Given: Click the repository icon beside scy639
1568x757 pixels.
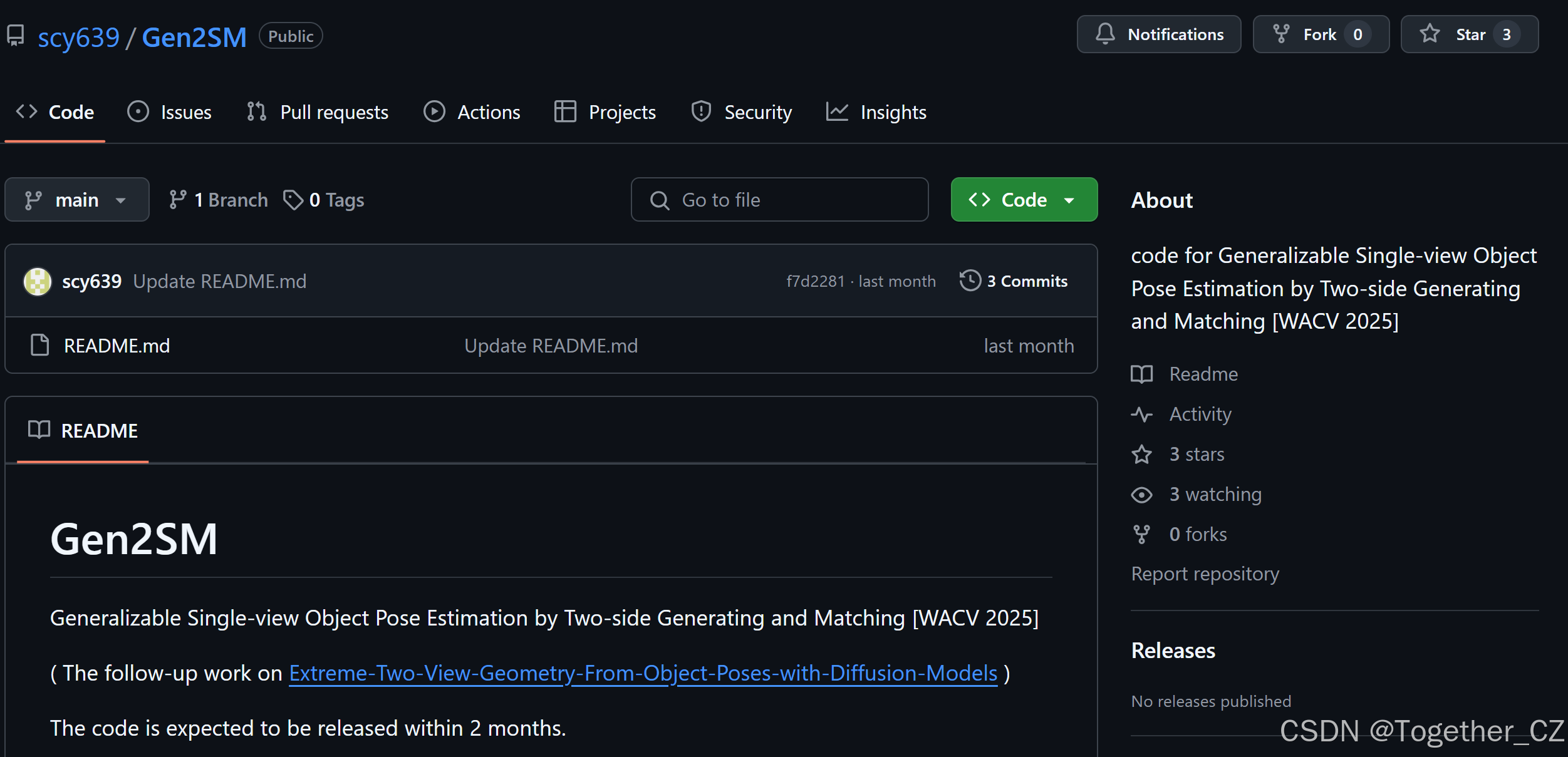Looking at the screenshot, I should pos(16,36).
